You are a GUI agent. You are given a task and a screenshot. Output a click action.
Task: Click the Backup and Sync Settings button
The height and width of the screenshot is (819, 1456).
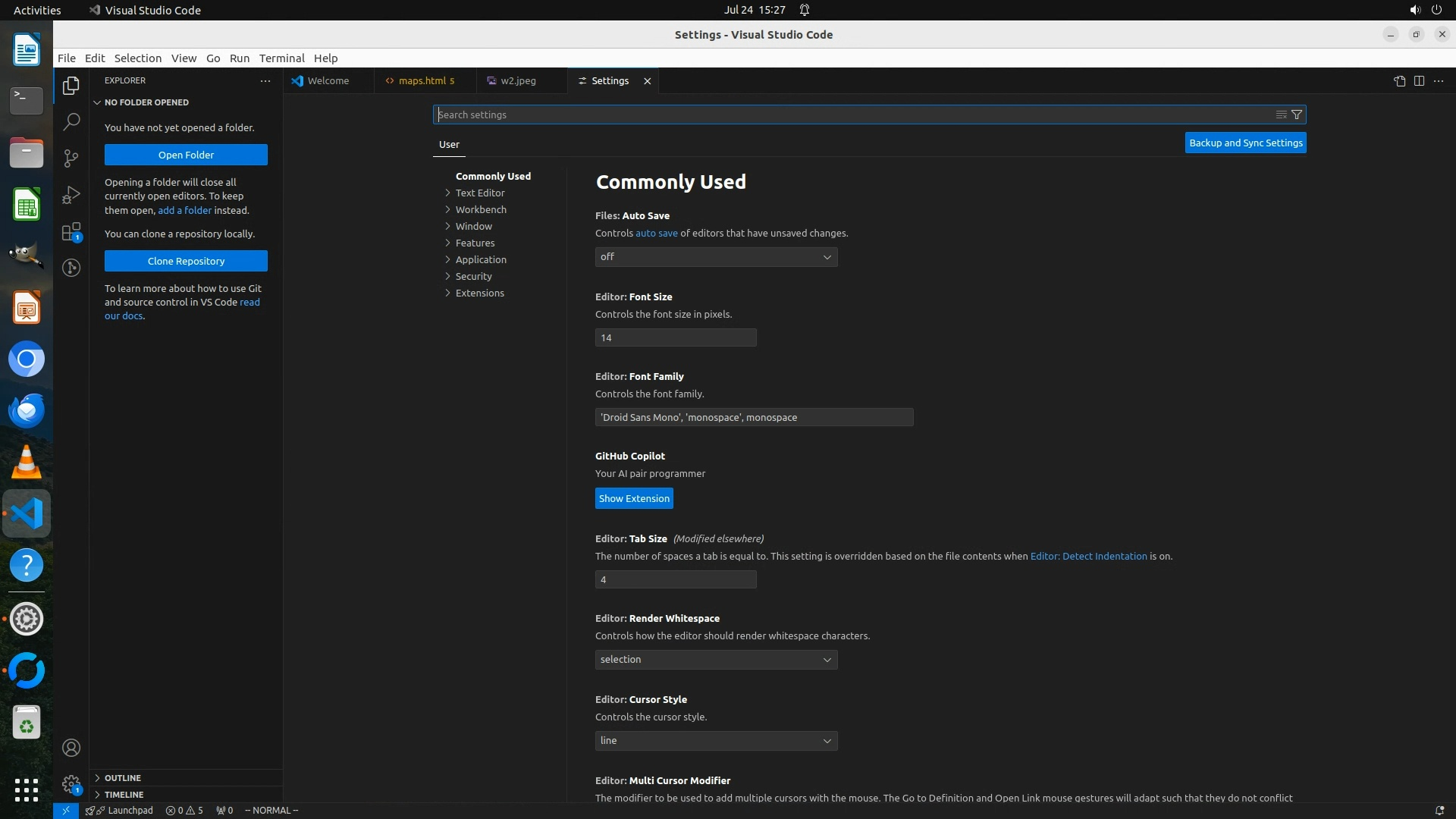point(1245,143)
